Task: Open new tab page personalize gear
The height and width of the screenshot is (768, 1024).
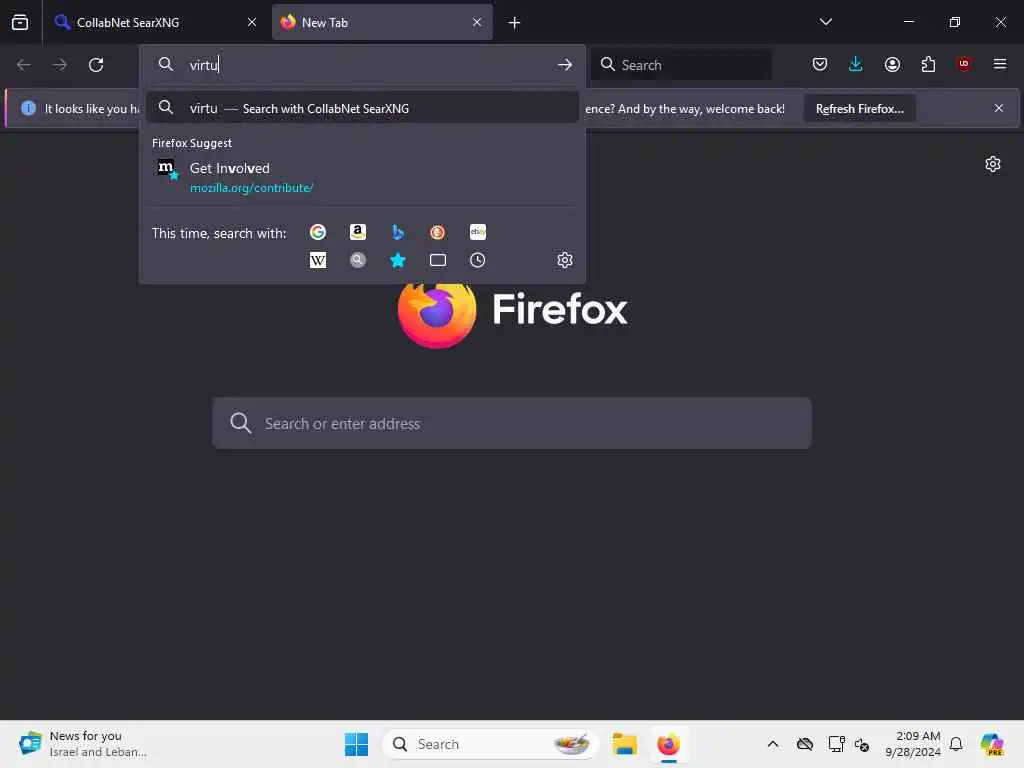Action: pos(993,164)
